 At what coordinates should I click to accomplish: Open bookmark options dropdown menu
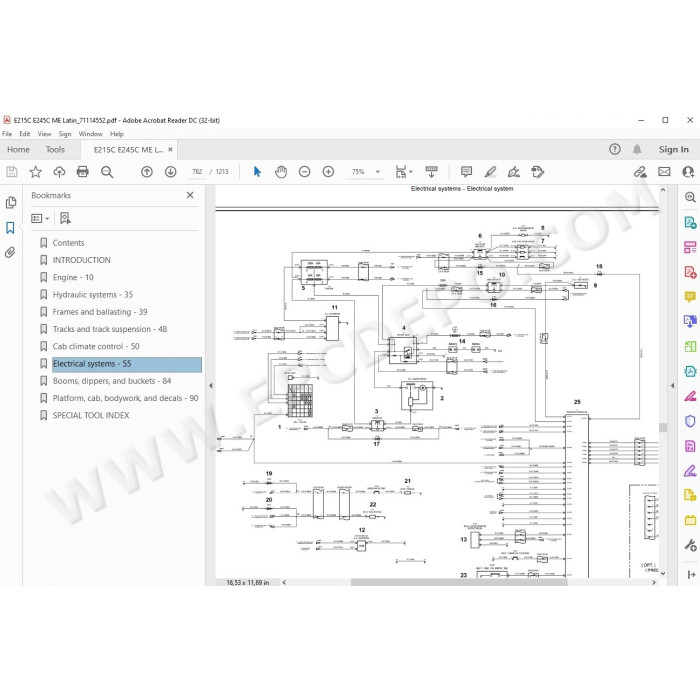(40, 218)
